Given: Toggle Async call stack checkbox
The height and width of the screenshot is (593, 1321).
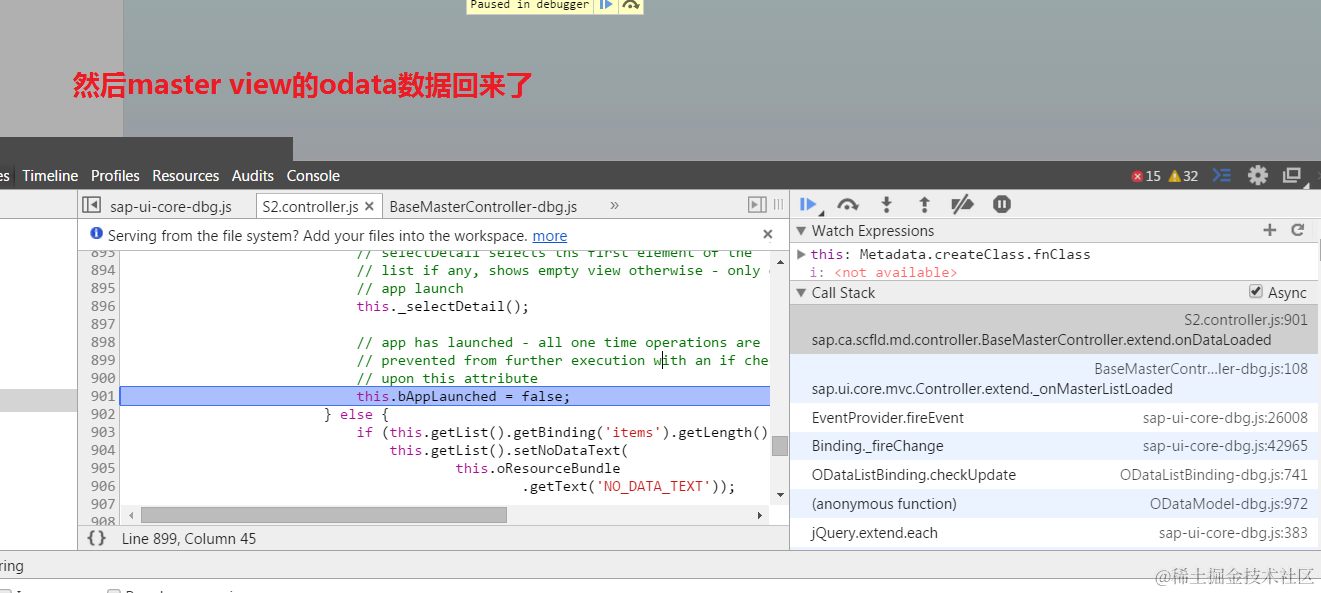Looking at the screenshot, I should coord(1256,292).
